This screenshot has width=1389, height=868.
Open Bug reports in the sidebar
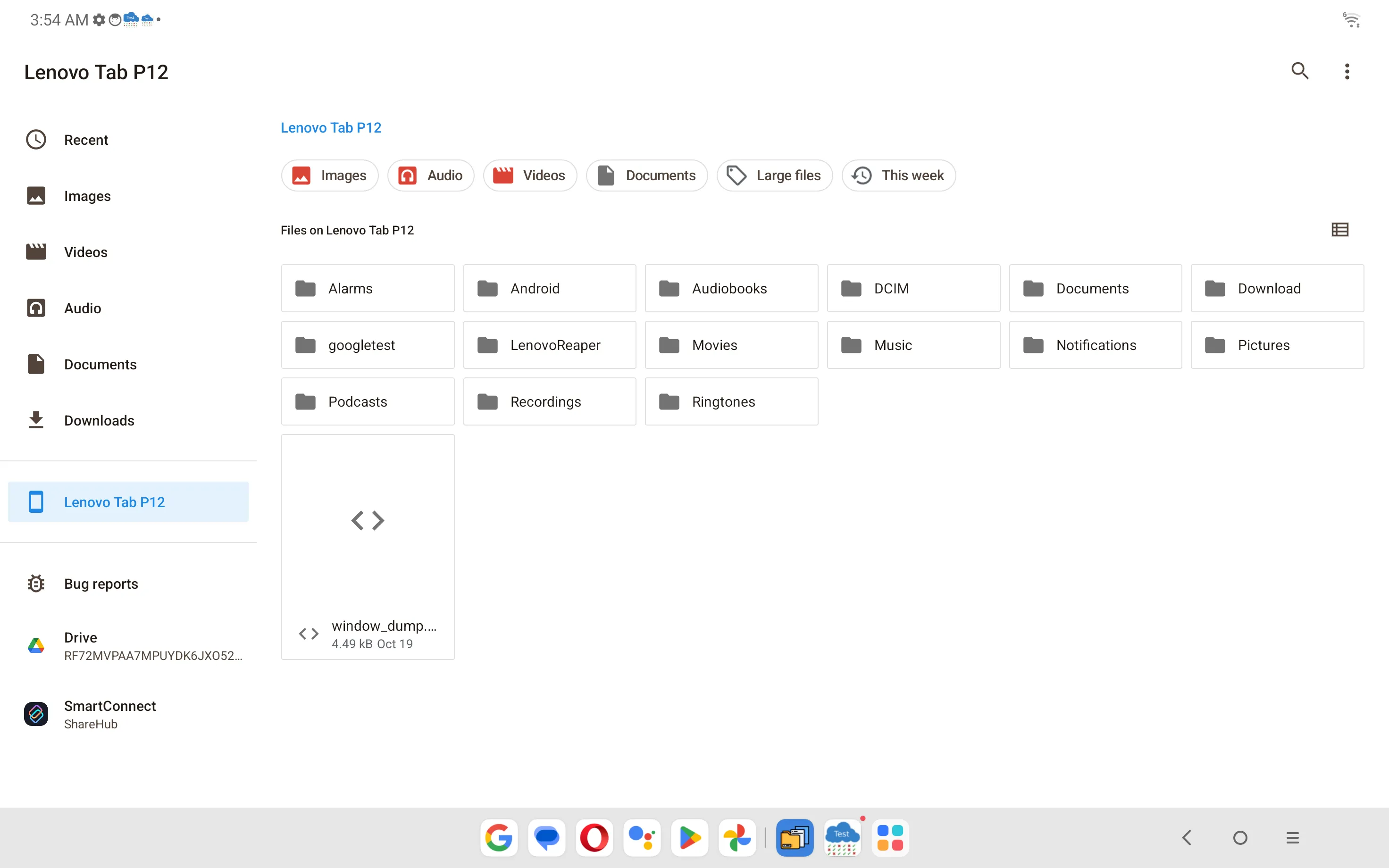[128, 584]
